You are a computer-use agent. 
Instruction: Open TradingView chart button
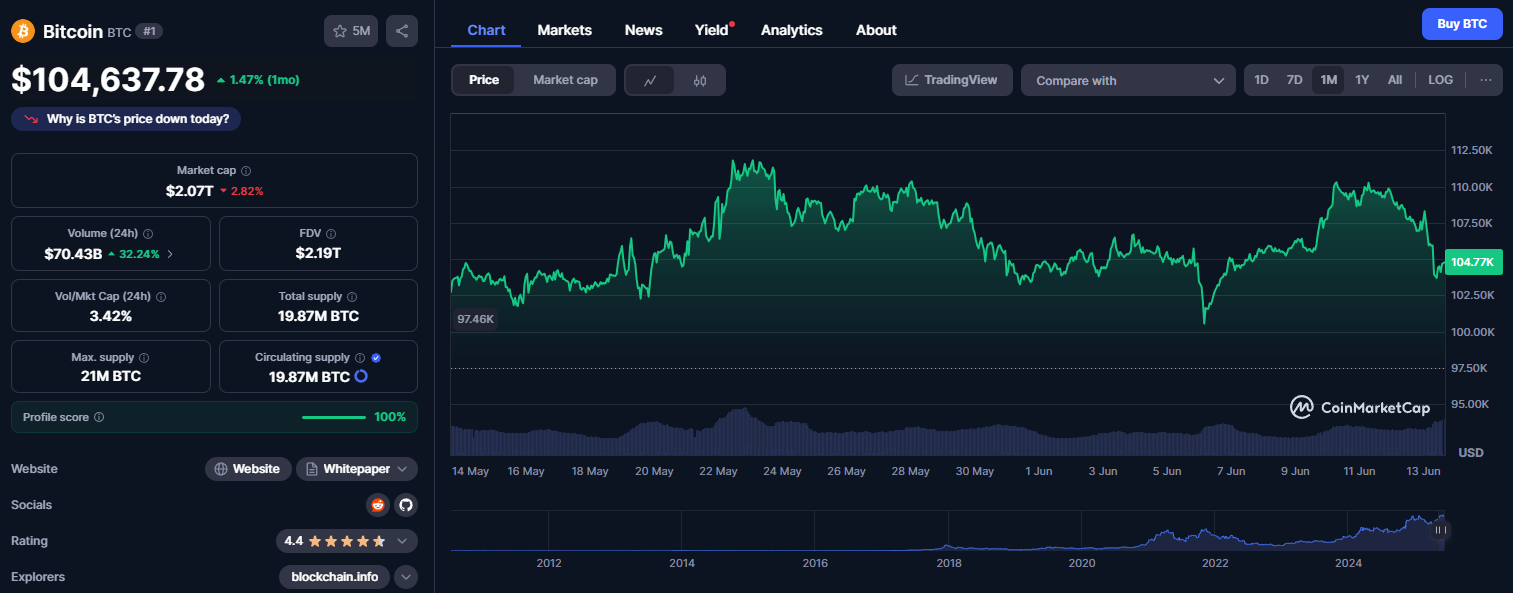coord(952,80)
